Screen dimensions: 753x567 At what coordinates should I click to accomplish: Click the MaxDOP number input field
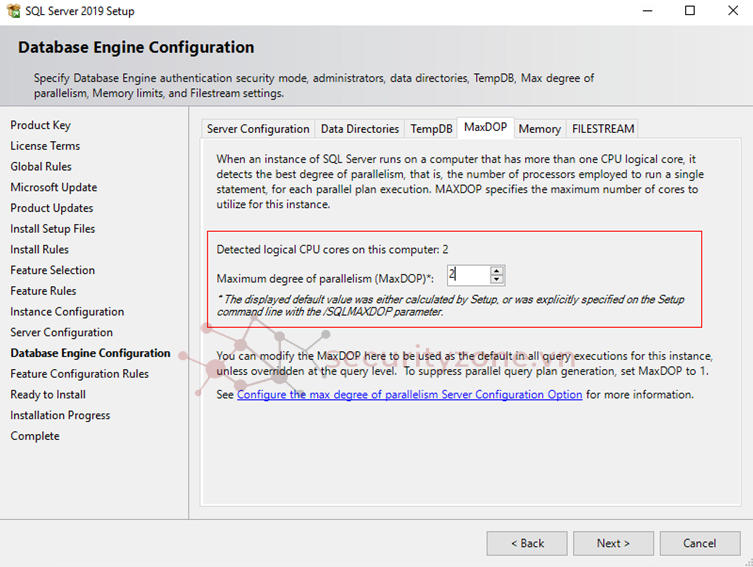pyautogui.click(x=467, y=275)
